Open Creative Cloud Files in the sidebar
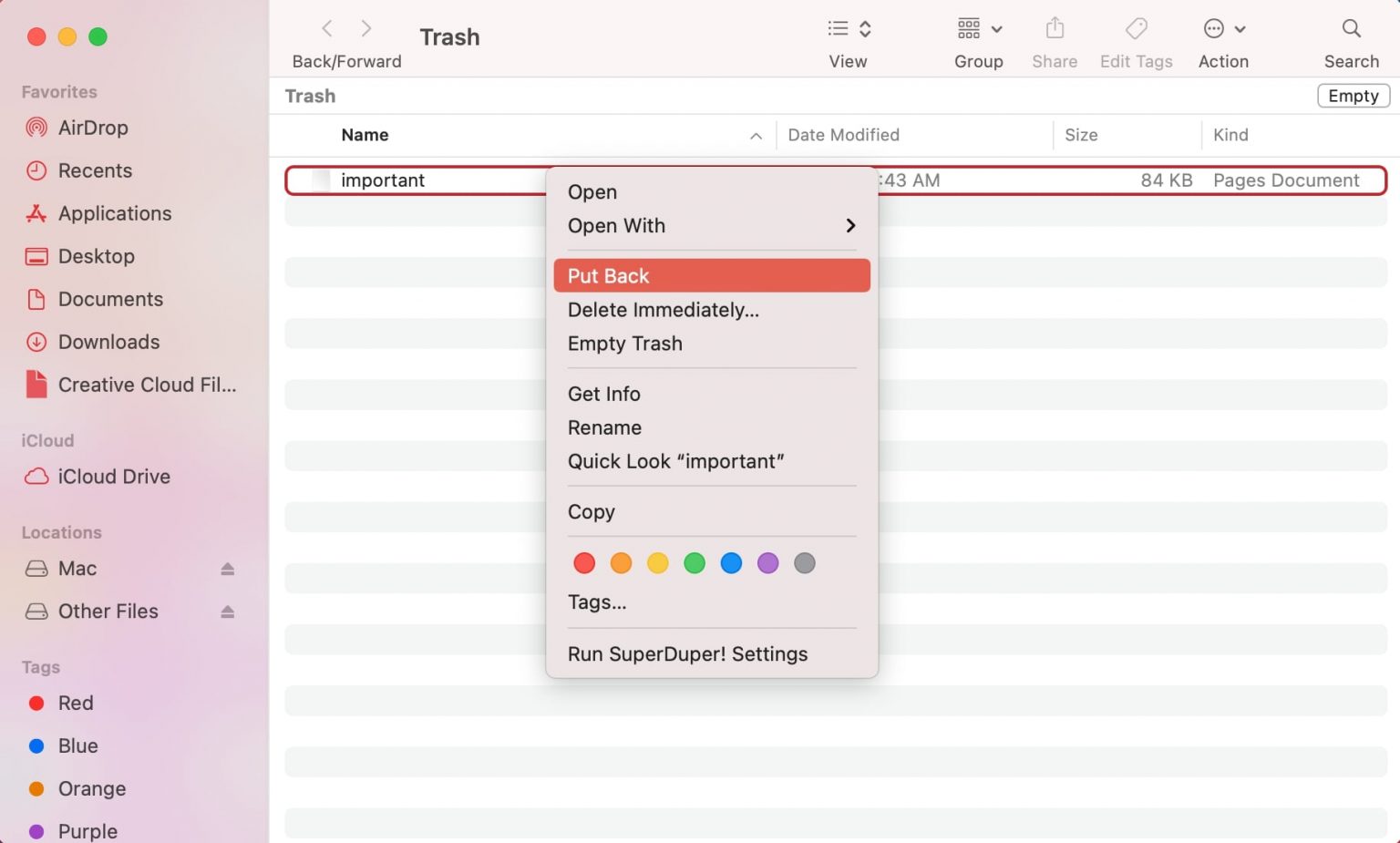 click(146, 385)
